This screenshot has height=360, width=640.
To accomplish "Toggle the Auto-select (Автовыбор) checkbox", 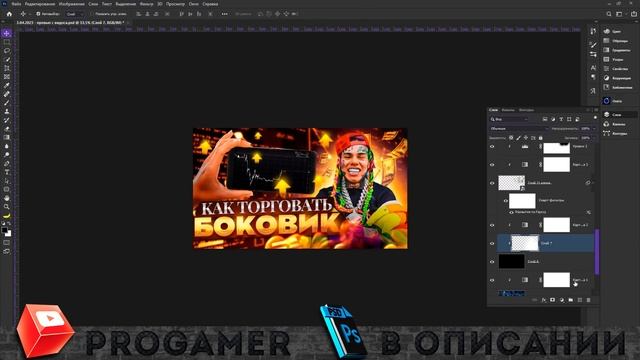I will [38, 14].
